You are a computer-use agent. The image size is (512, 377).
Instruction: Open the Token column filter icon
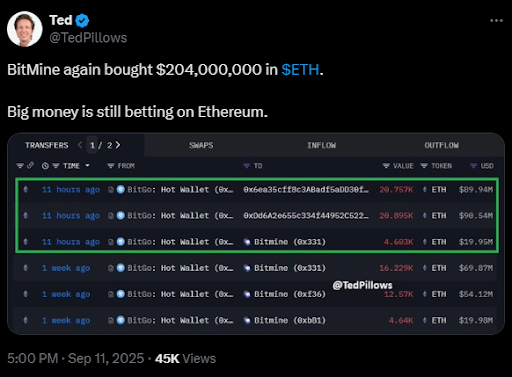click(424, 166)
